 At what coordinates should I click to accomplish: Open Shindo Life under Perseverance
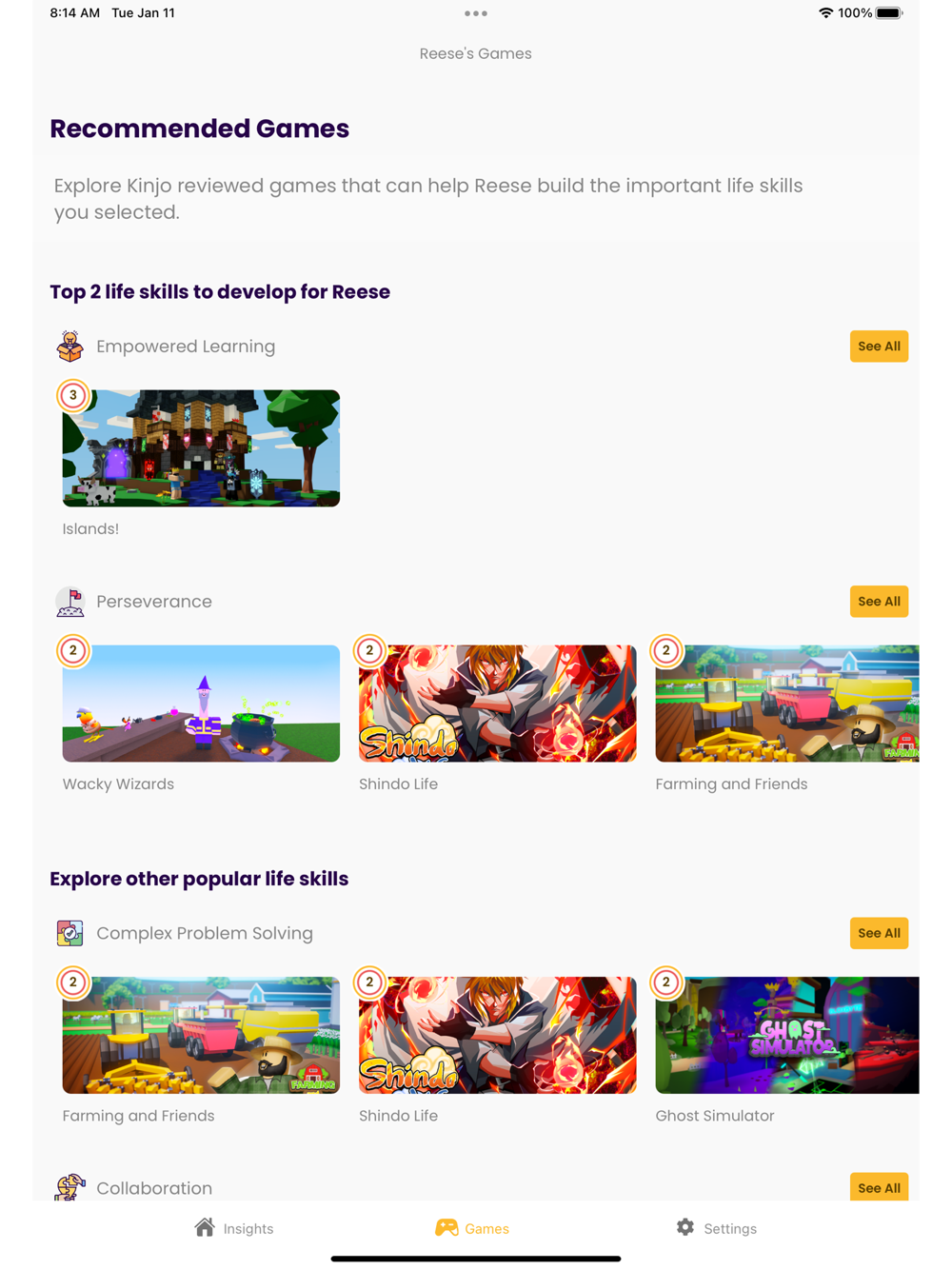[x=498, y=704]
